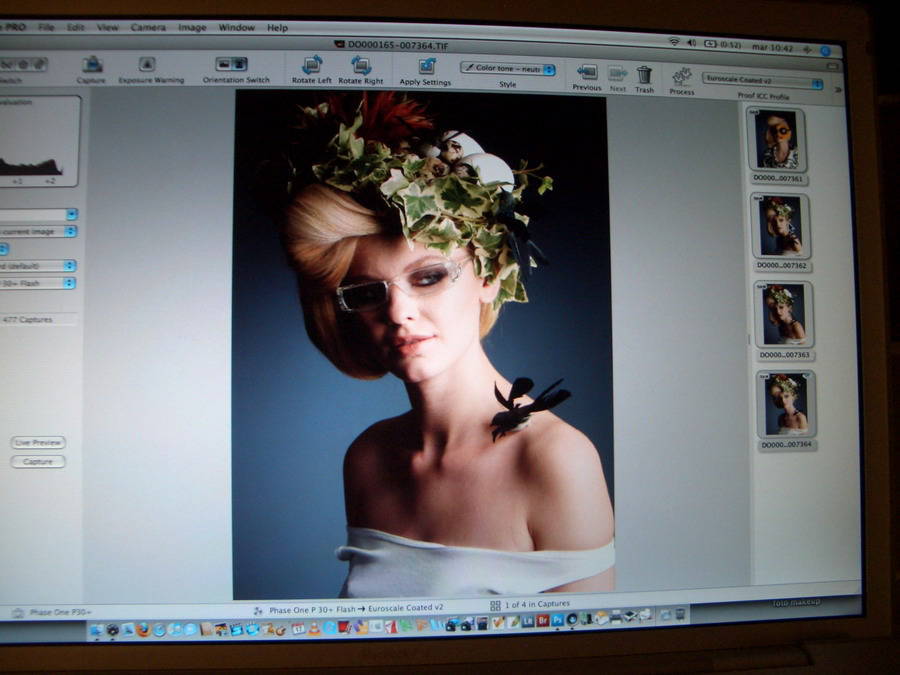Expand the toolbar overflow chevron
Image resolution: width=900 pixels, height=675 pixels.
click(838, 89)
